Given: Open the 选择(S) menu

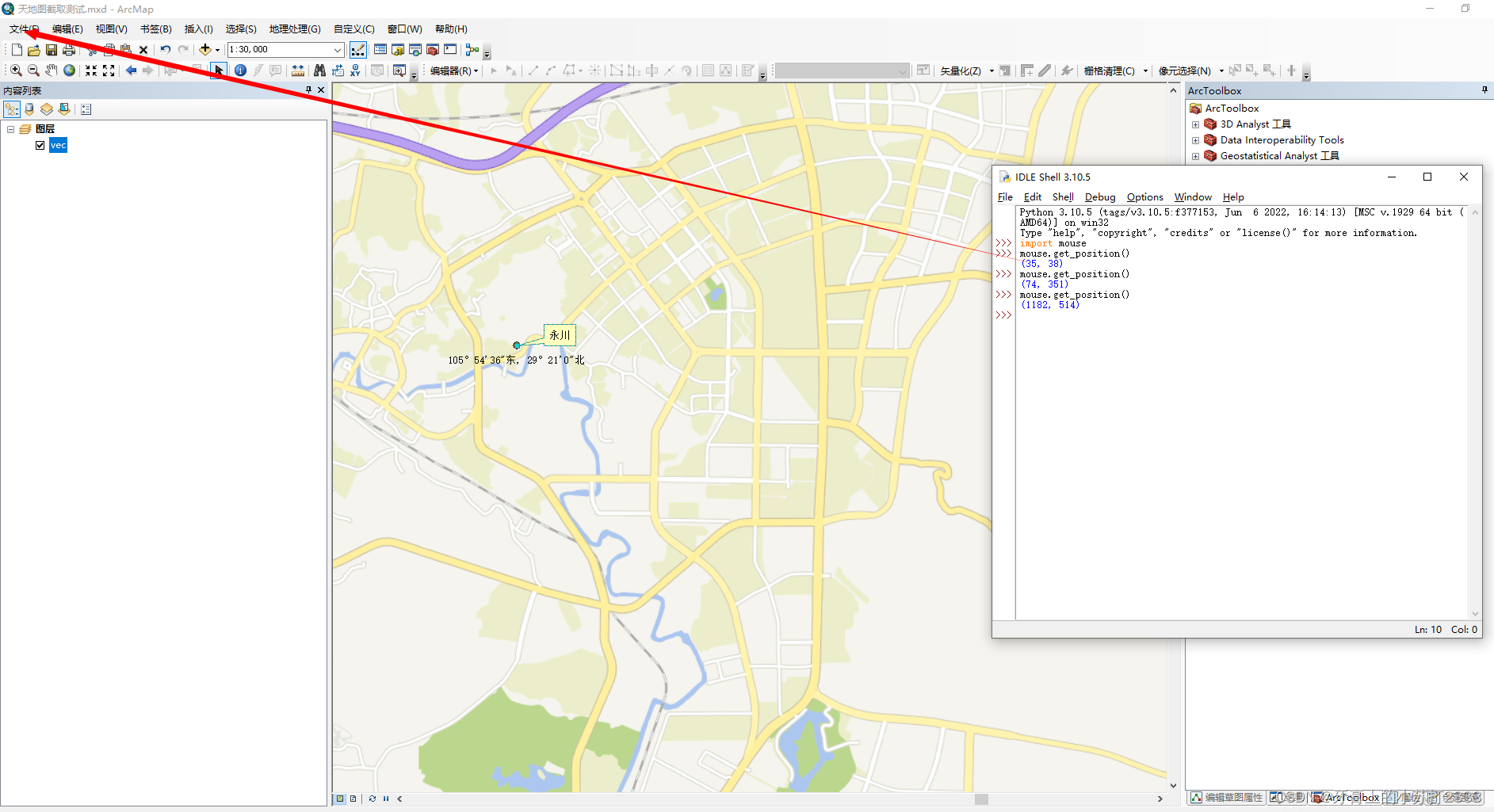Looking at the screenshot, I should point(241,29).
